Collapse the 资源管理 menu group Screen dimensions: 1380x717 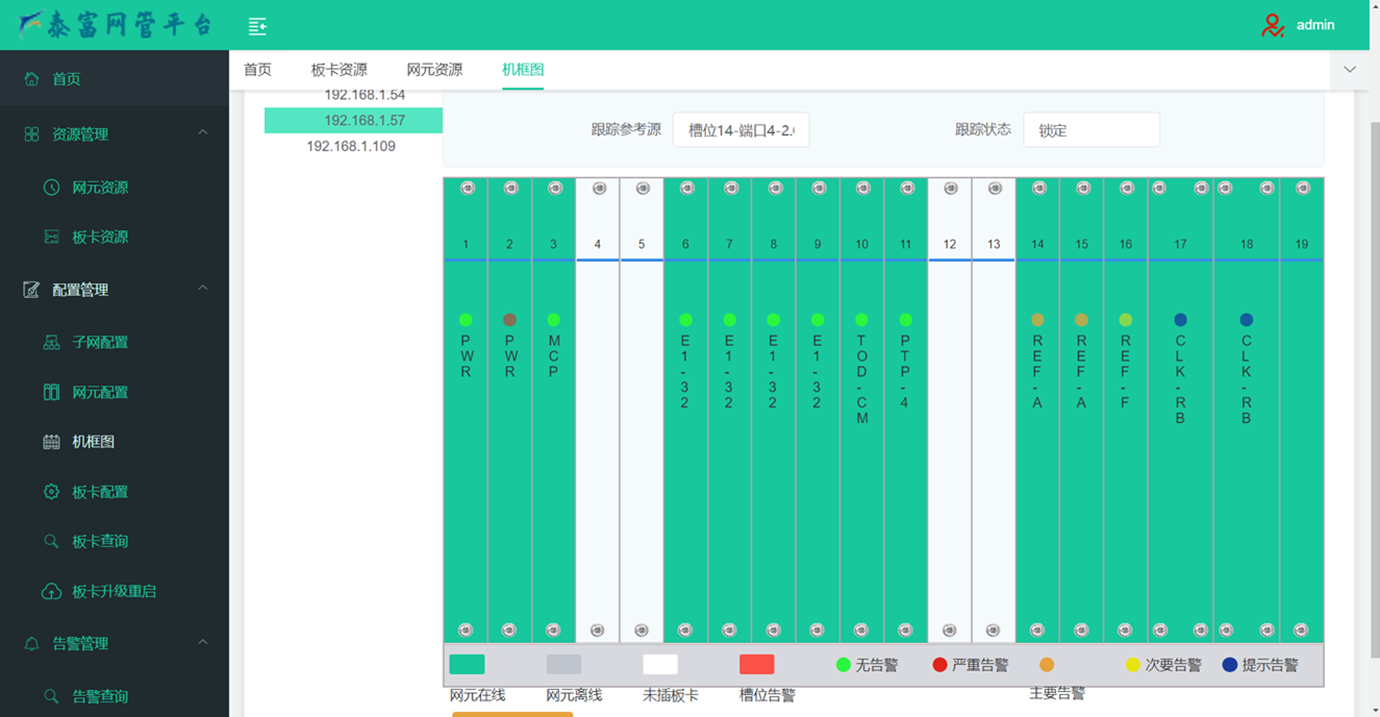[203, 133]
